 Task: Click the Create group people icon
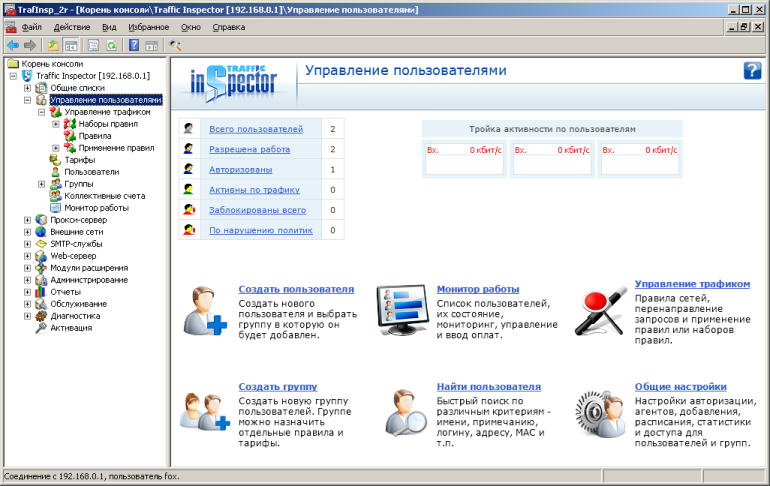pos(205,412)
